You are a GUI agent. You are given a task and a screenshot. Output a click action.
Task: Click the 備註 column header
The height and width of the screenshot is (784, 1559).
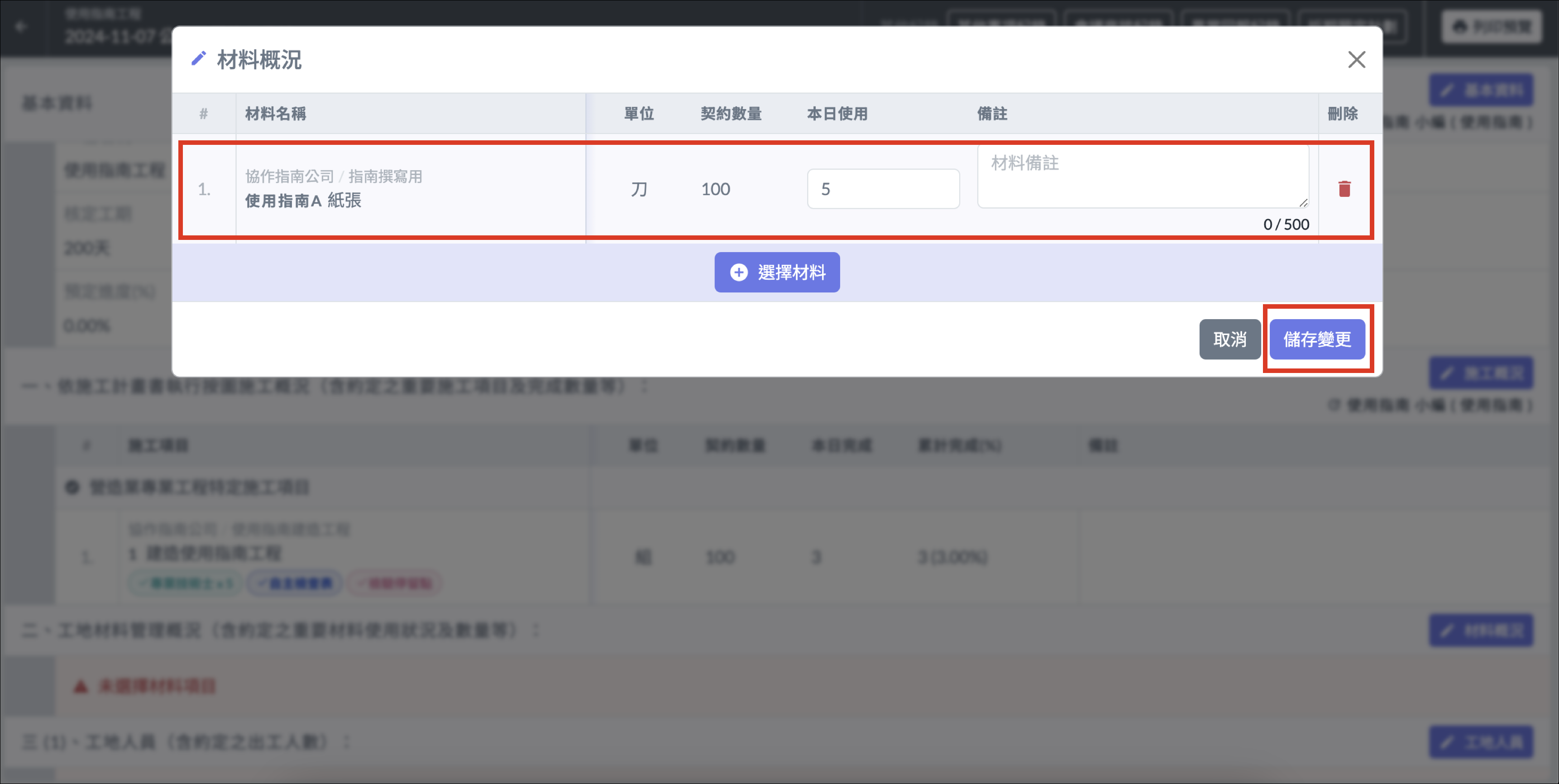coord(992,113)
